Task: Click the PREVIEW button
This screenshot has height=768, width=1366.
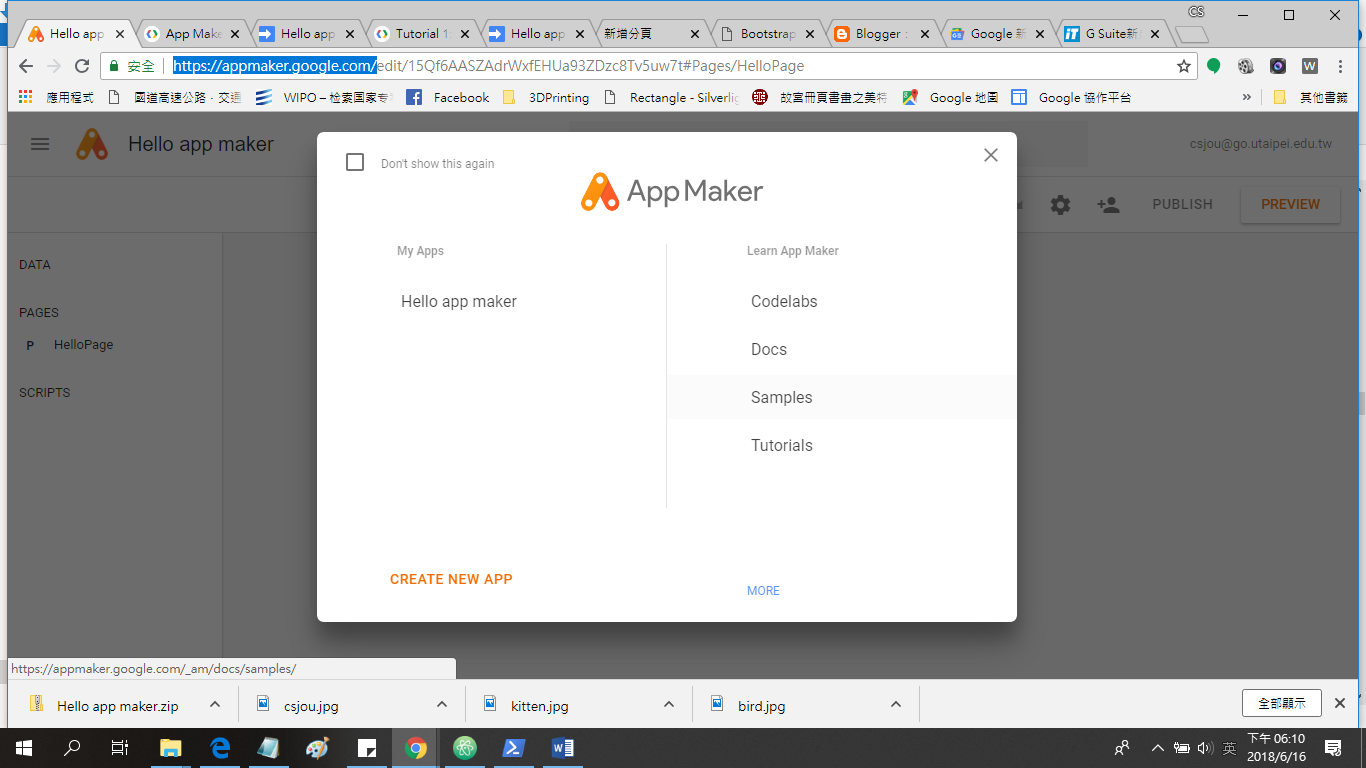Action: coord(1290,204)
